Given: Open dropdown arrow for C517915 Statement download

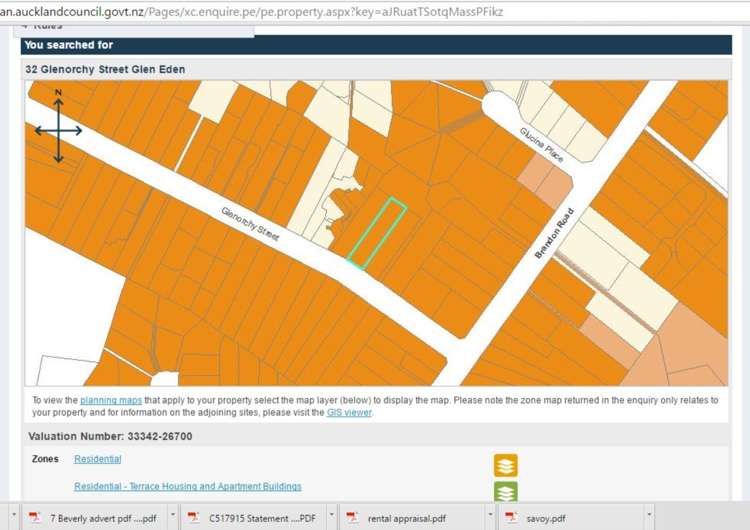Looking at the screenshot, I should (331, 517).
